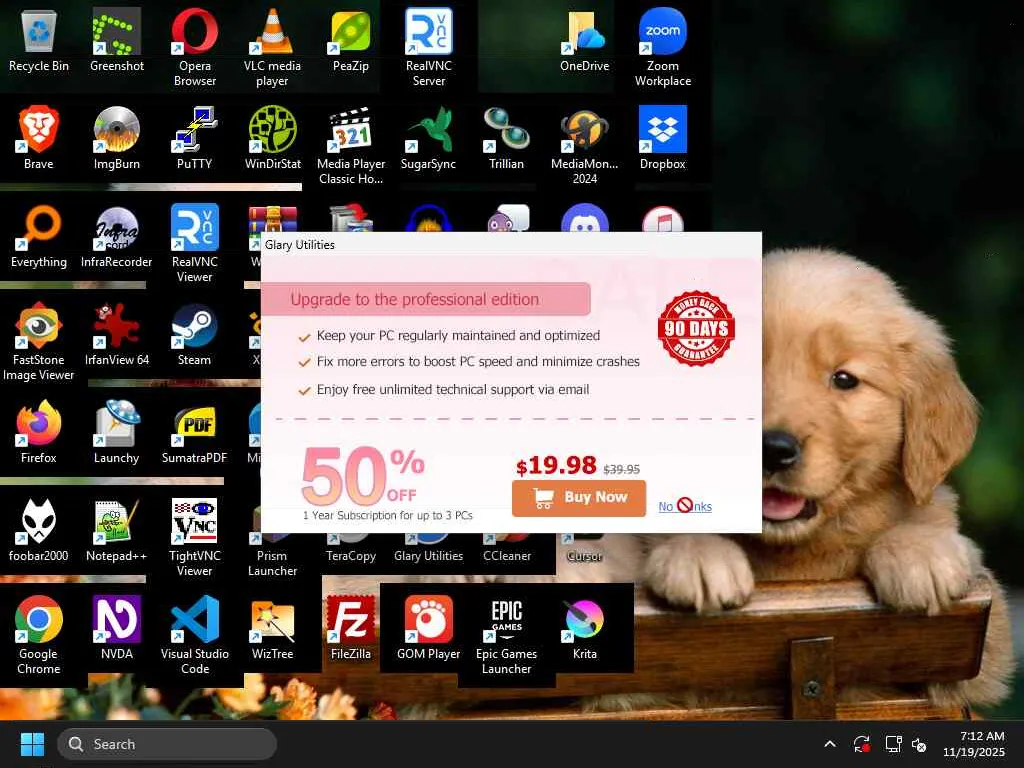Launch Trillian desktop icon
The width and height of the screenshot is (1024, 768).
507,137
